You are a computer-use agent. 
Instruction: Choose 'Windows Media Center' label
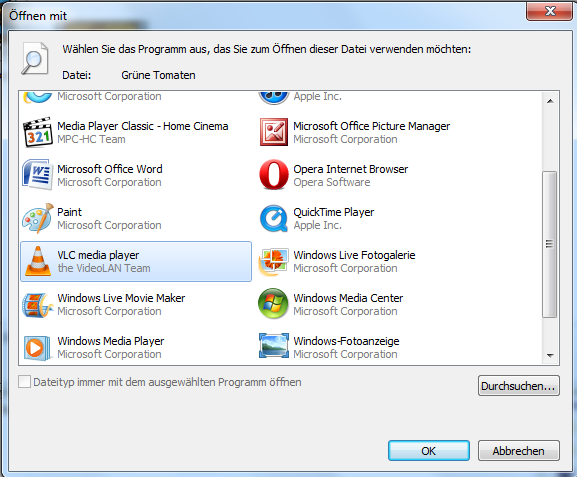click(x=348, y=298)
